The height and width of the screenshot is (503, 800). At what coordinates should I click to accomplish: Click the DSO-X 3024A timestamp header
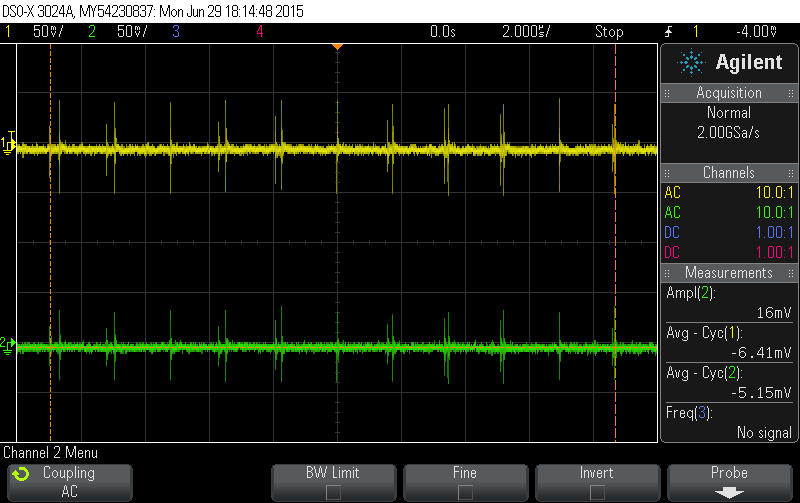point(153,11)
